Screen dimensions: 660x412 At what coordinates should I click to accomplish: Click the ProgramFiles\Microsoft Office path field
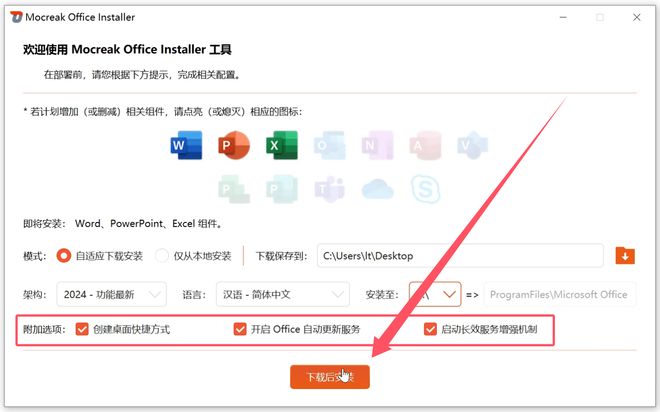(560, 294)
